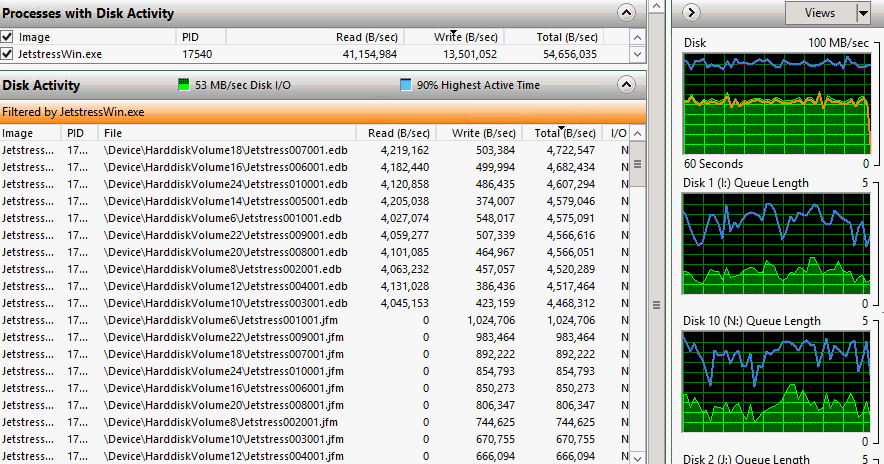
Task: Collapse the graph pane with arrow button
Action: click(x=691, y=12)
